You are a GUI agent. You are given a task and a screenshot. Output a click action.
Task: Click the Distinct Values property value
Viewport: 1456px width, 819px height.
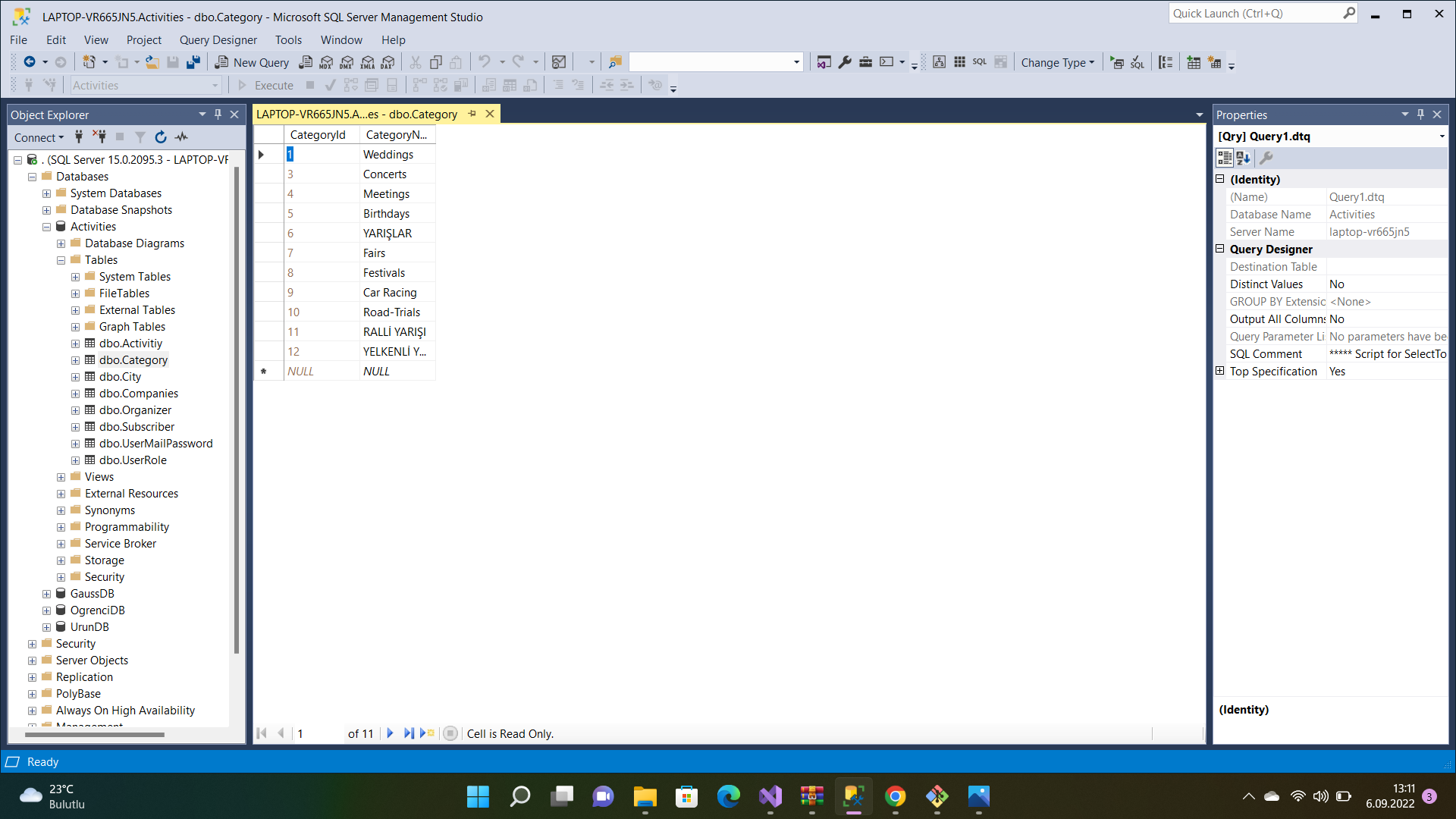point(1387,284)
